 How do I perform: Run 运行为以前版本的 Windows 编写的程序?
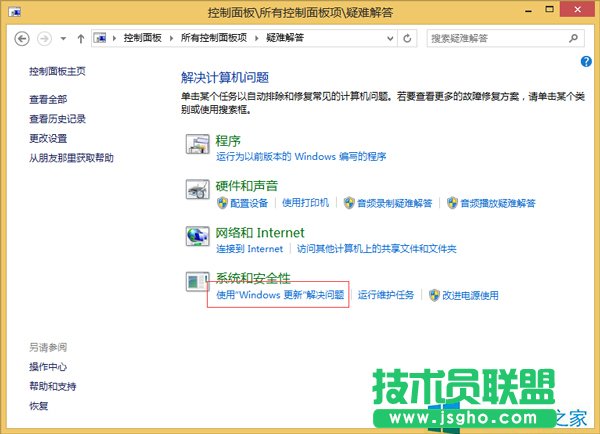pos(301,157)
